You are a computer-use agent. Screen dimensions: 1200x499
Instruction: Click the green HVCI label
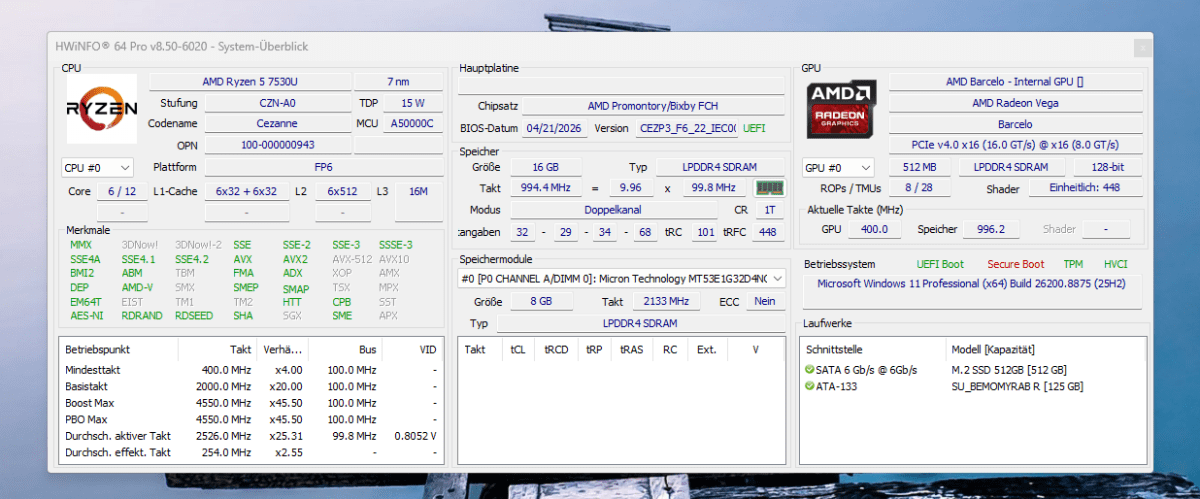[1116, 265]
